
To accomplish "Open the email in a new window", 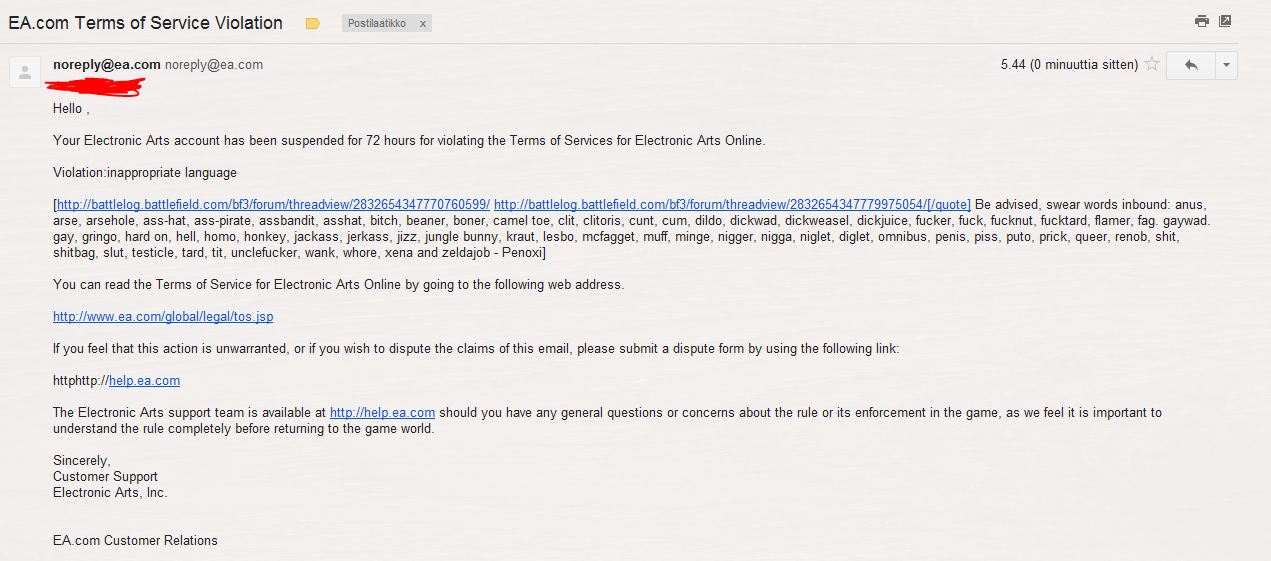I will [x=1225, y=21].
